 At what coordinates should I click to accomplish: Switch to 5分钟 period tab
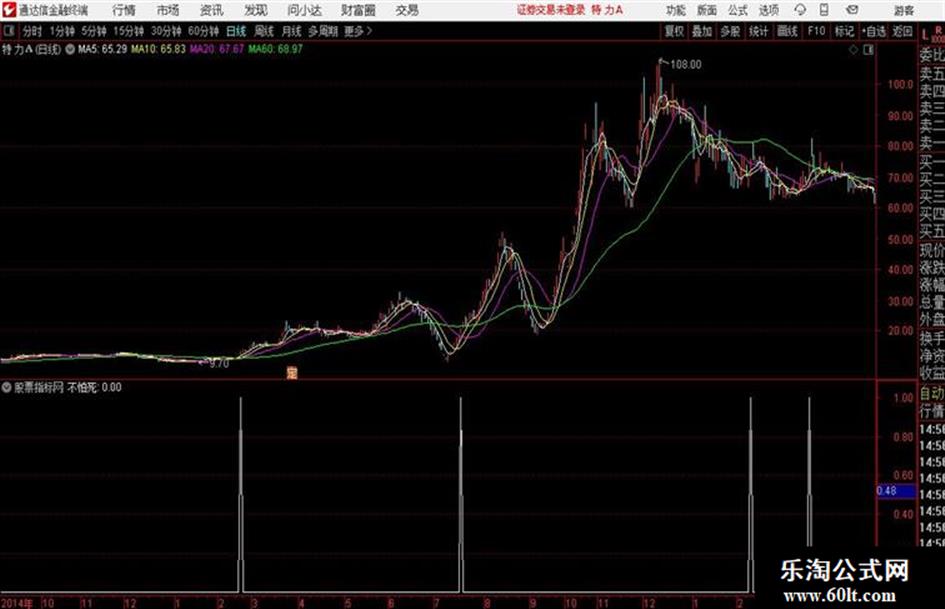click(x=94, y=31)
